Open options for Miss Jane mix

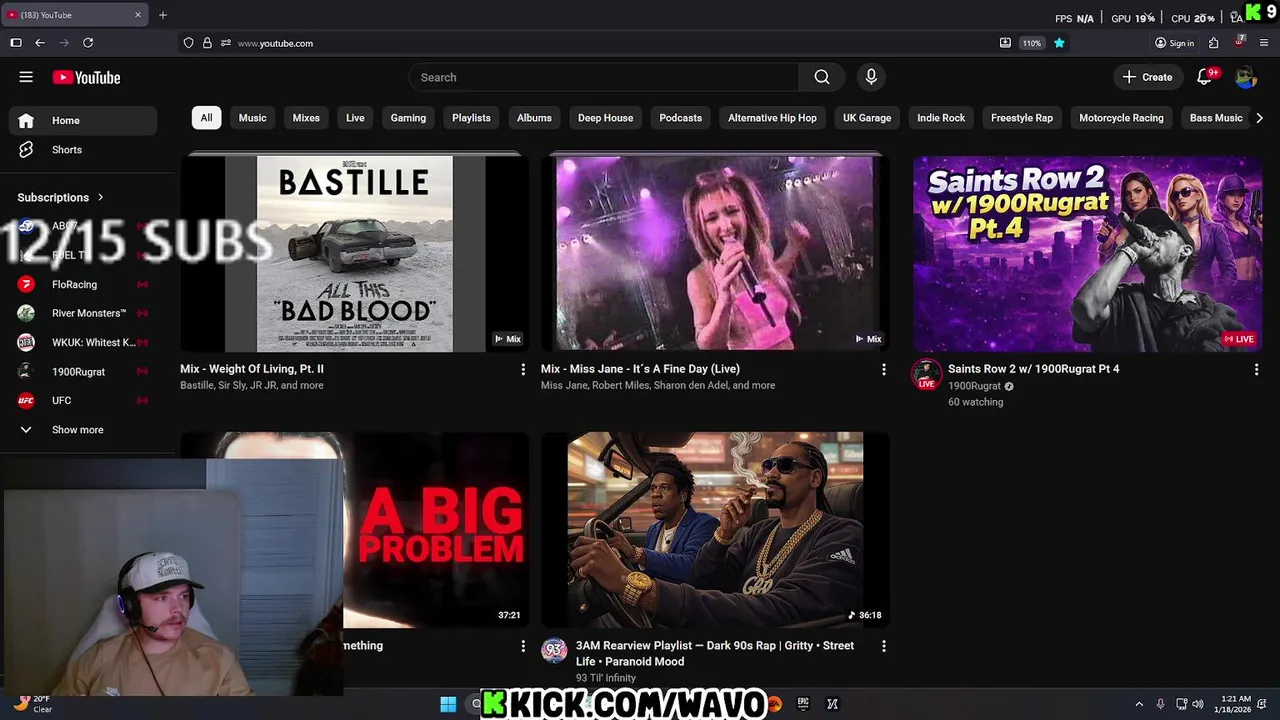[x=883, y=370]
